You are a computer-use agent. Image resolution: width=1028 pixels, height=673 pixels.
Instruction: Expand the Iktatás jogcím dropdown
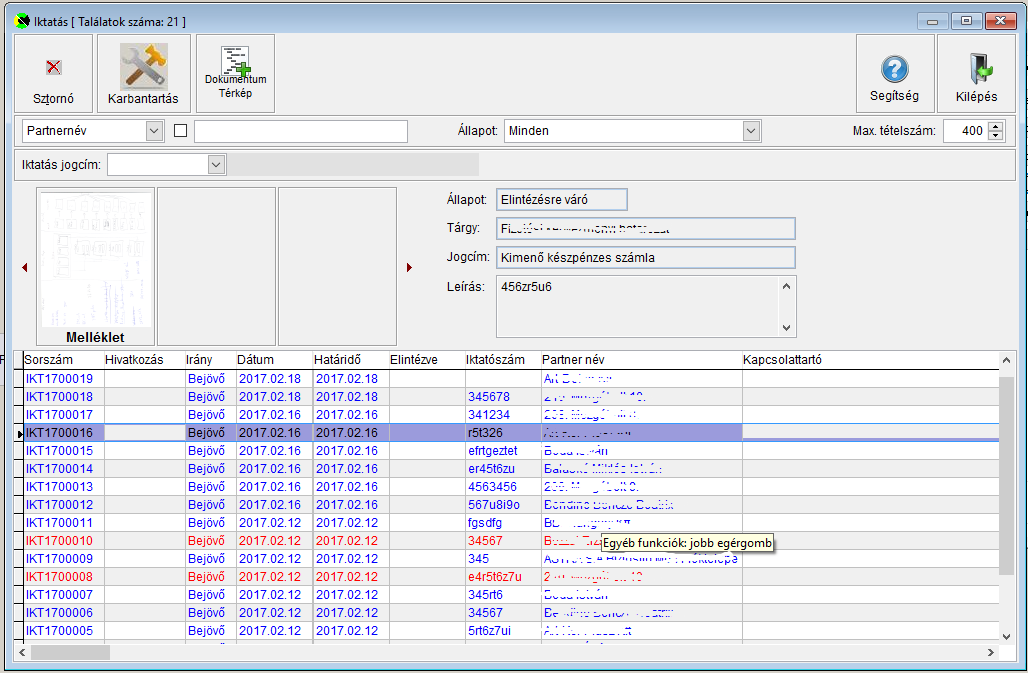[216, 164]
